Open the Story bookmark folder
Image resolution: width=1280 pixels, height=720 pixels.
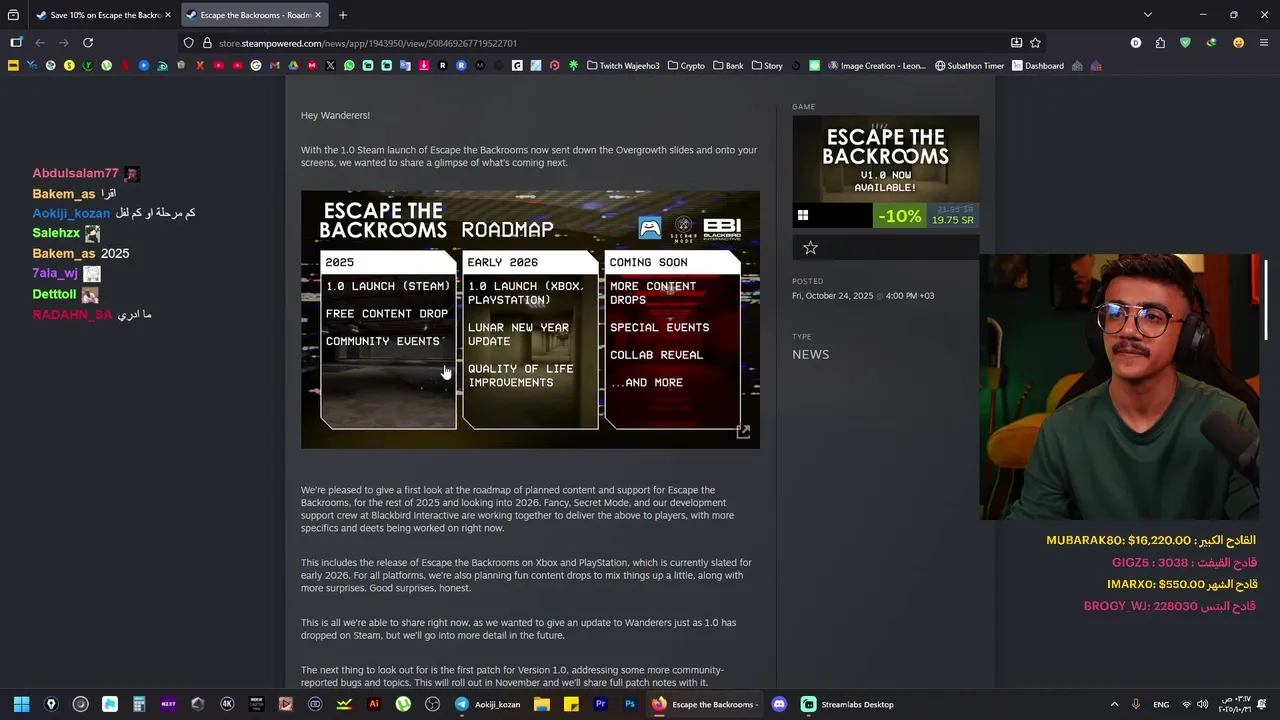click(x=766, y=66)
